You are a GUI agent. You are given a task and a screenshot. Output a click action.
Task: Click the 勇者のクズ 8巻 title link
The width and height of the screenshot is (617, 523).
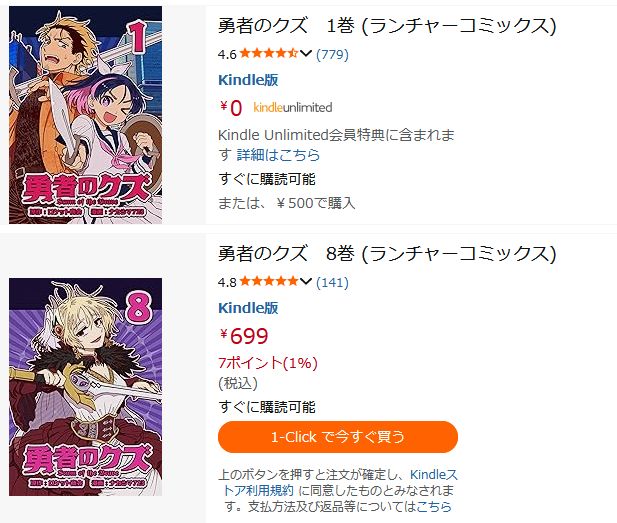pyautogui.click(x=387, y=254)
